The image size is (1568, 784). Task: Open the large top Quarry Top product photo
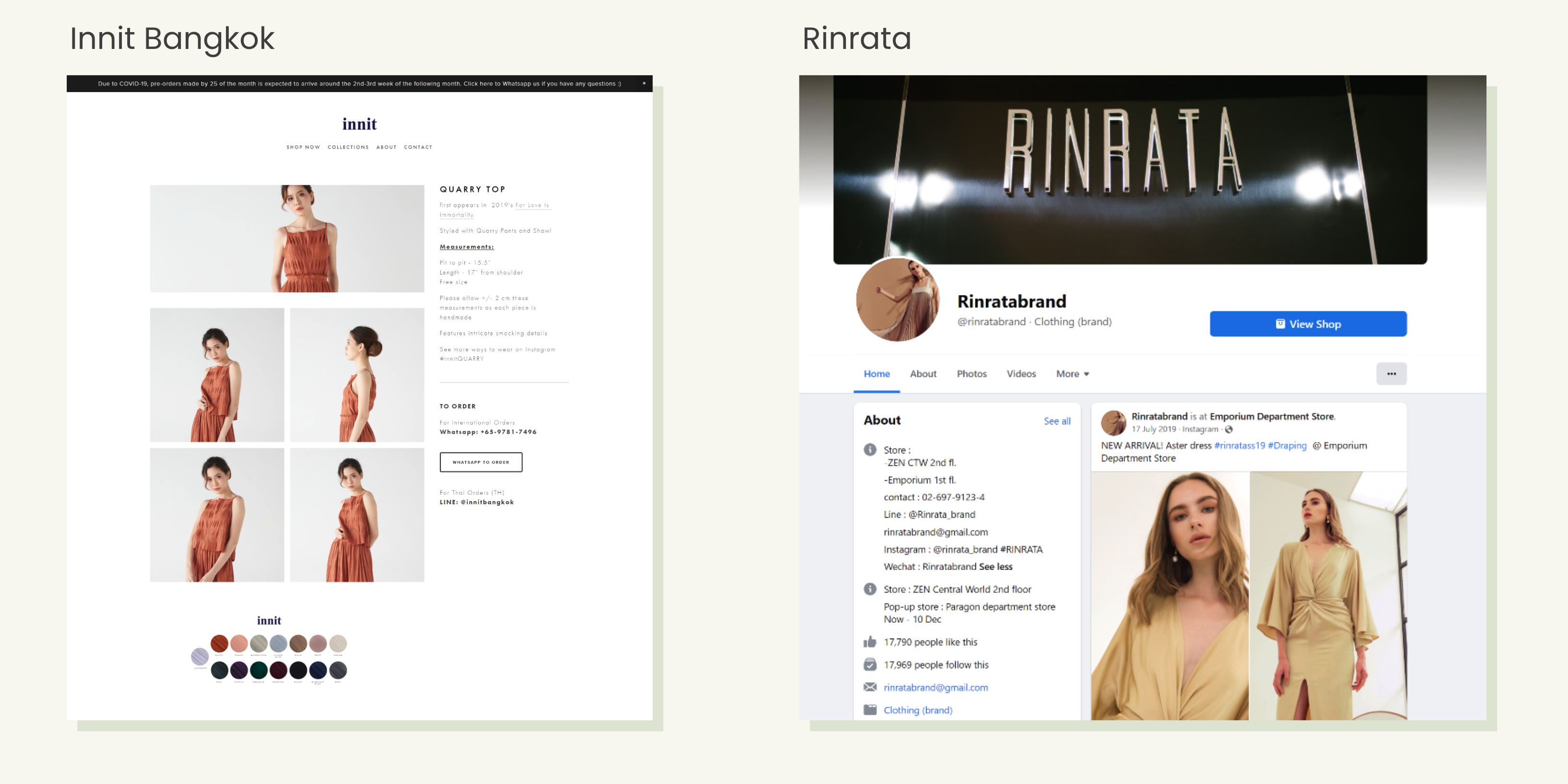[287, 238]
